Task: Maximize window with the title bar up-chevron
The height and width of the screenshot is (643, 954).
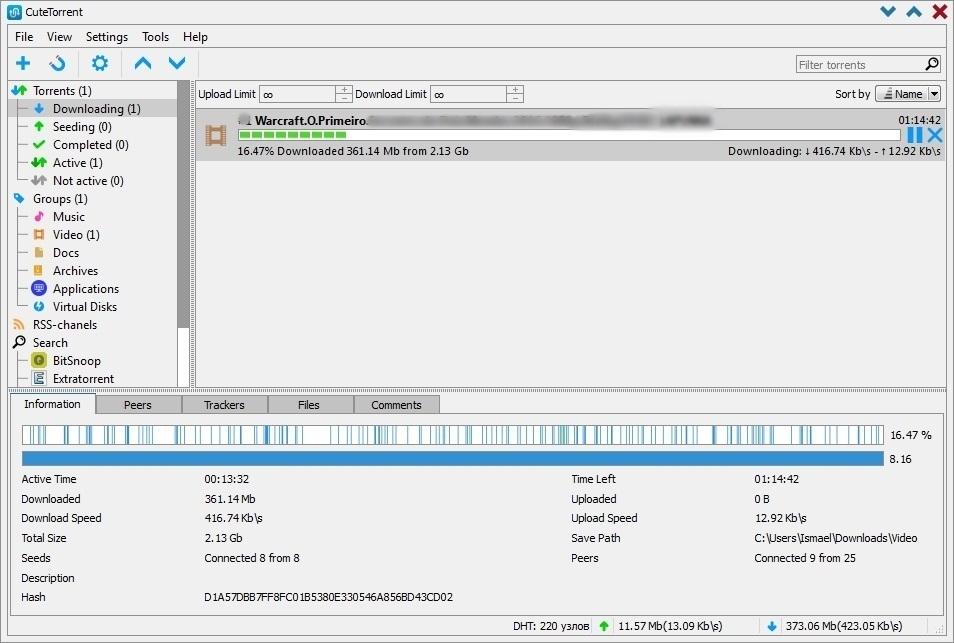Action: 914,12
